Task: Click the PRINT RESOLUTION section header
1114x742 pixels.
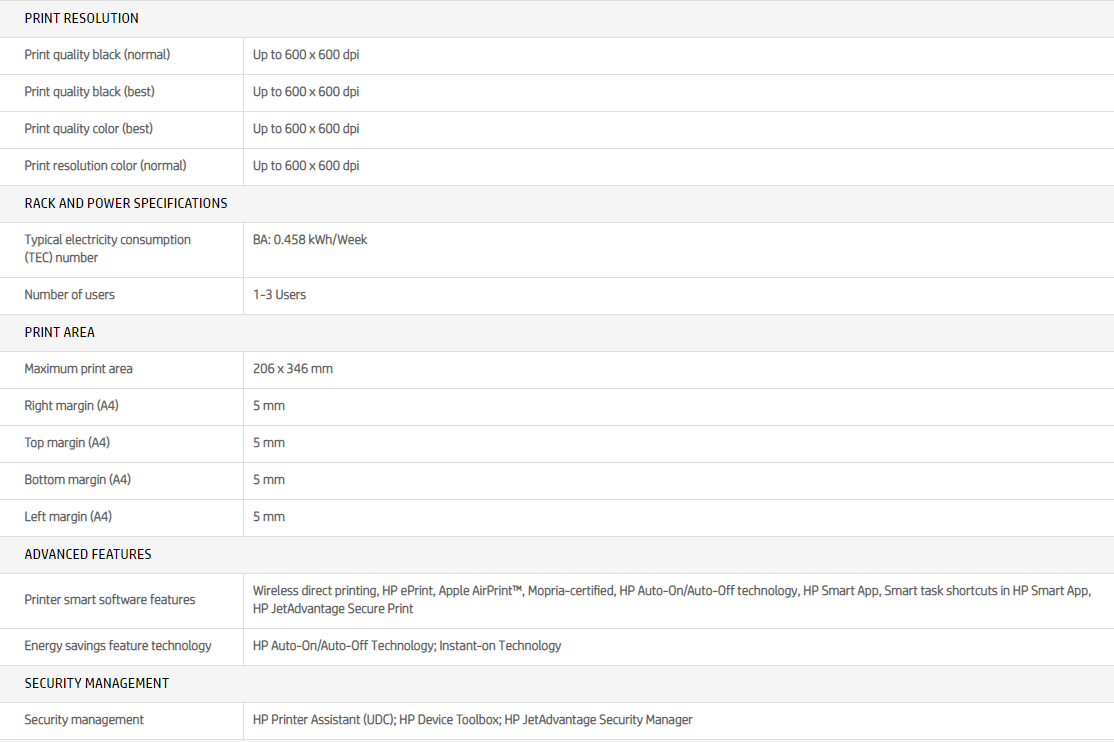Action: point(81,18)
